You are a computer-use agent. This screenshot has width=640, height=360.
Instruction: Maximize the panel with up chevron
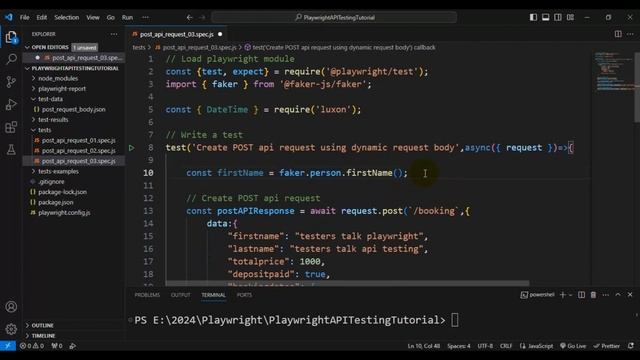pos(618,295)
